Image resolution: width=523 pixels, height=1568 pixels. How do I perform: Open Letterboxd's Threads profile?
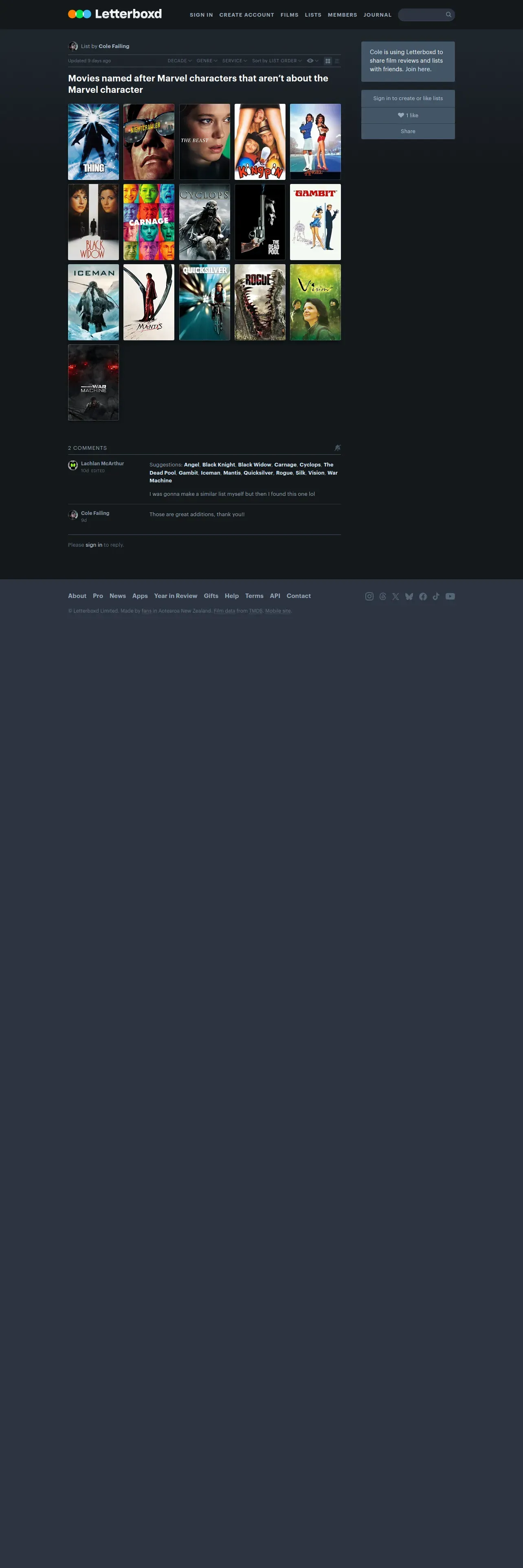pos(382,596)
